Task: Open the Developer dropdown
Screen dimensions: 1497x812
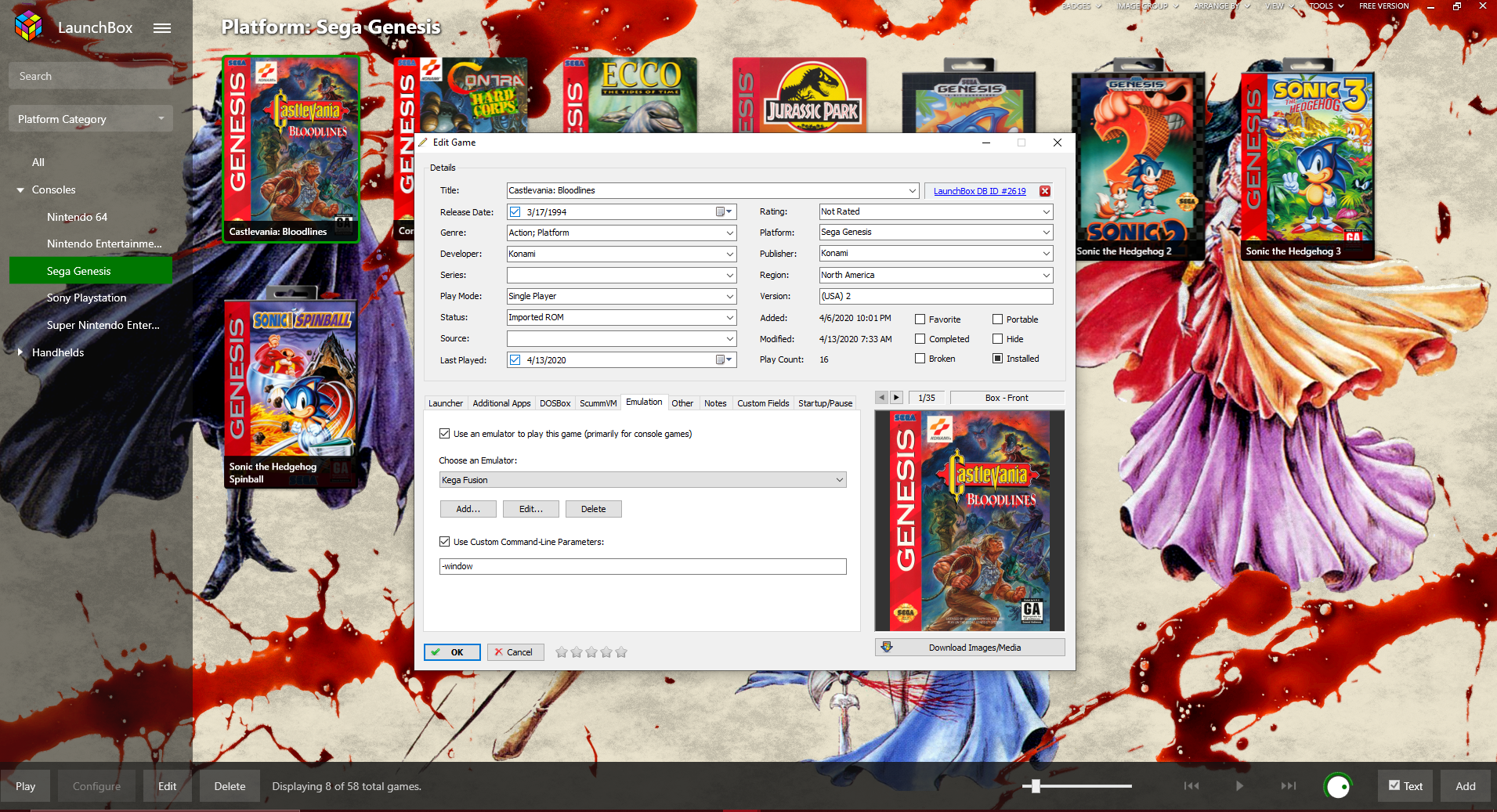Action: click(730, 254)
